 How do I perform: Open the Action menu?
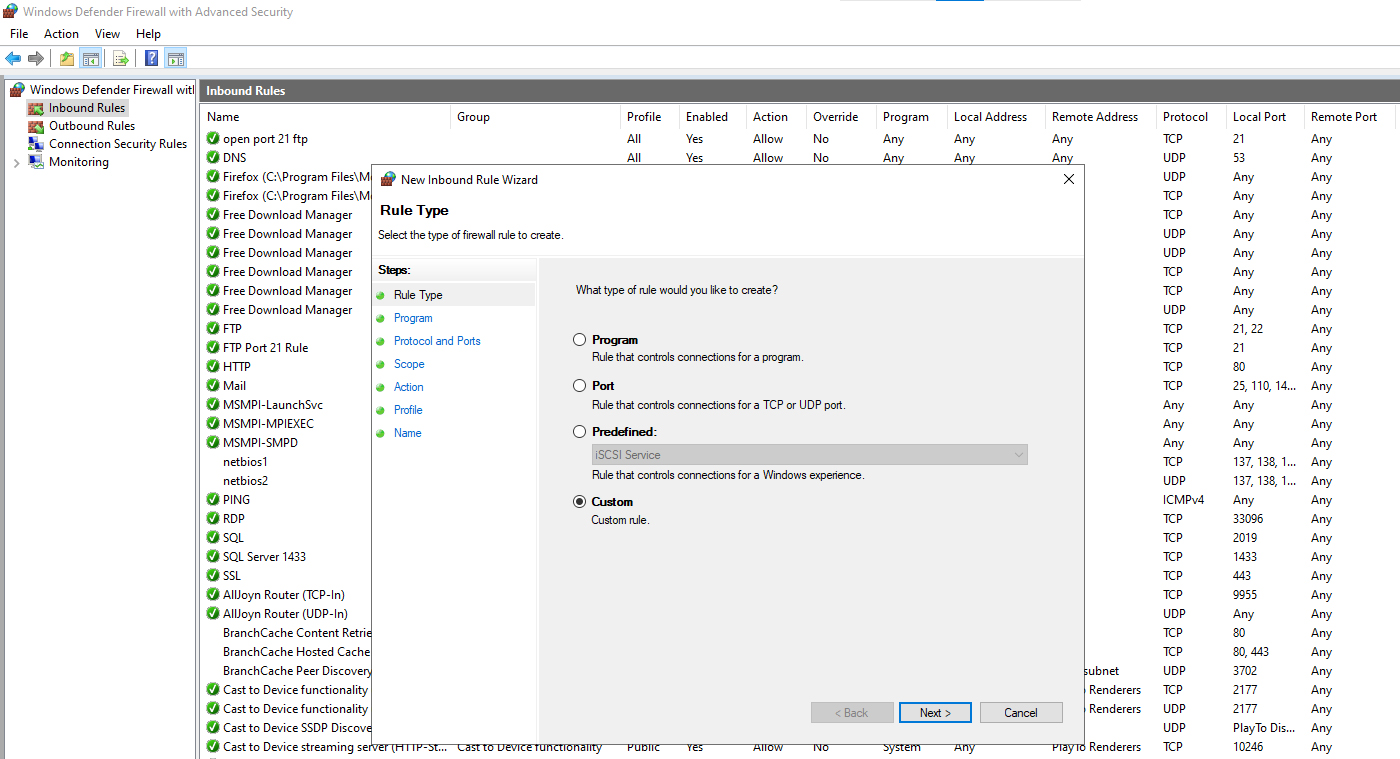click(61, 34)
